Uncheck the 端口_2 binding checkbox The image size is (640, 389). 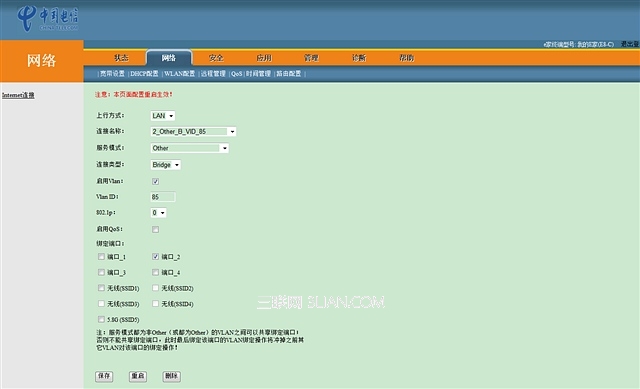click(x=156, y=257)
